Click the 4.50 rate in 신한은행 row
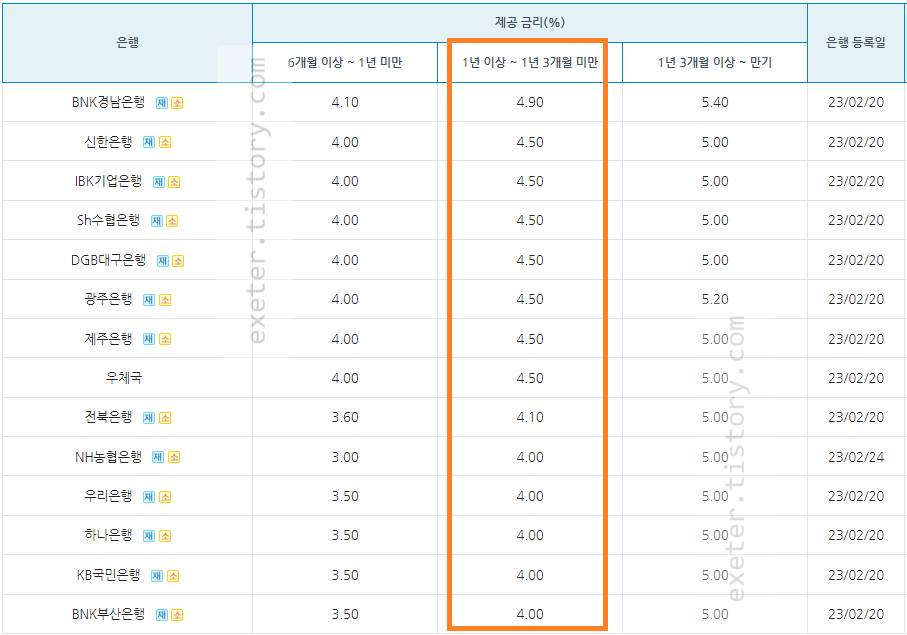This screenshot has height=635, width=907. point(530,142)
